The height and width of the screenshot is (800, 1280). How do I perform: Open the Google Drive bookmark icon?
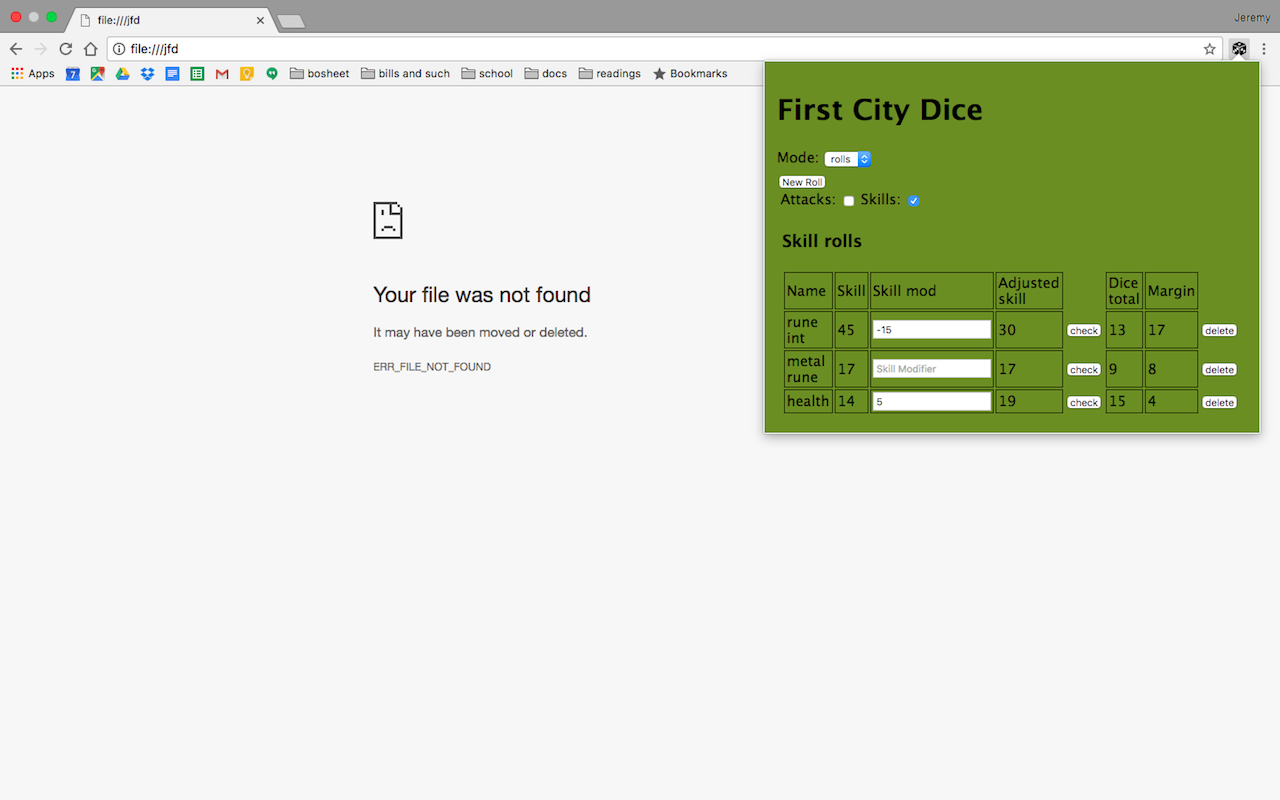point(122,73)
